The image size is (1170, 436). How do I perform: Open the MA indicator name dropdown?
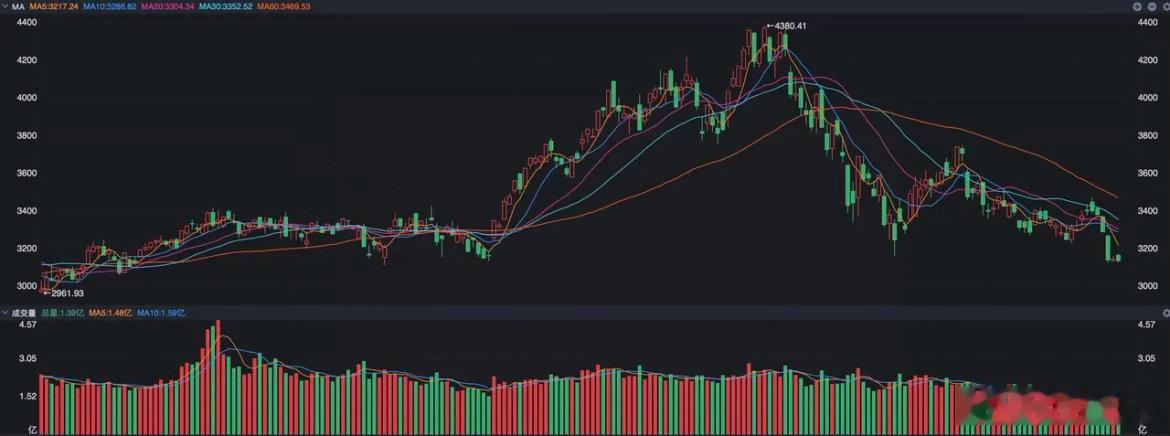pos(18,6)
